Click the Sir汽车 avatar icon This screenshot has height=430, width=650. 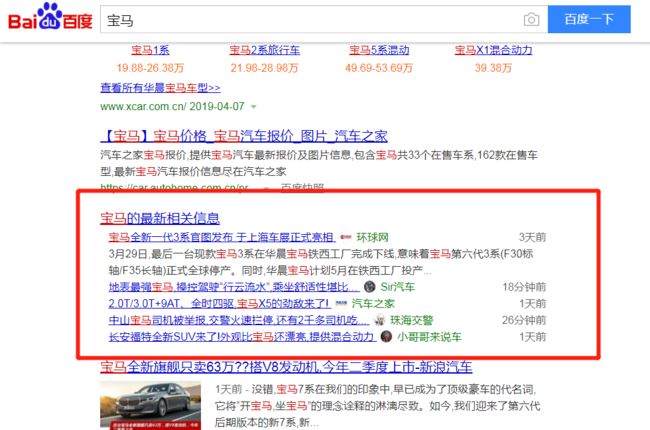pos(369,287)
